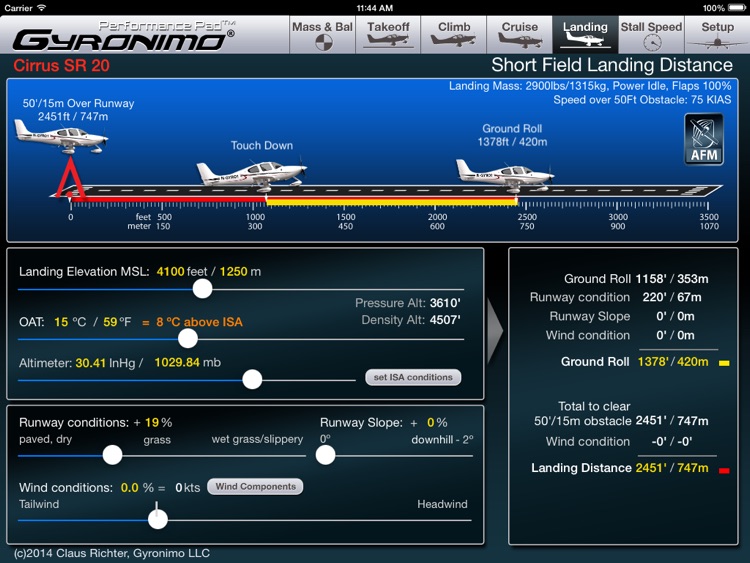750x563 pixels.
Task: Click the Tailwind label
Action: point(39,504)
